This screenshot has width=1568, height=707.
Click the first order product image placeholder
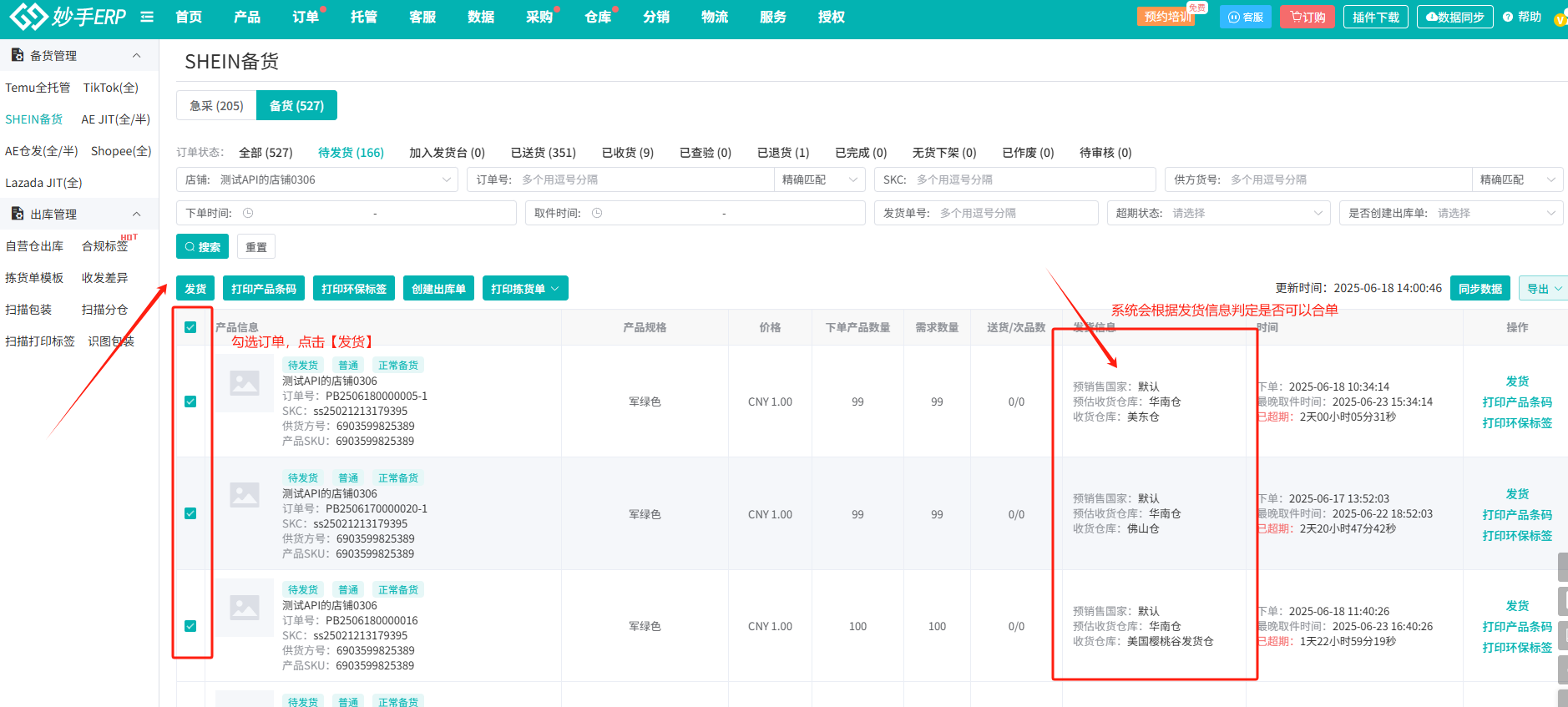point(245,383)
